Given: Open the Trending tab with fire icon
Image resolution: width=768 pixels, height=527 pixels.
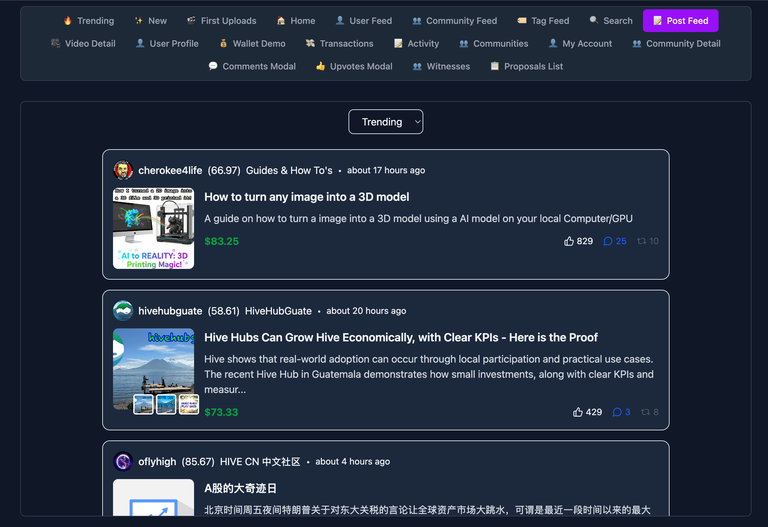Looking at the screenshot, I should pyautogui.click(x=89, y=21).
